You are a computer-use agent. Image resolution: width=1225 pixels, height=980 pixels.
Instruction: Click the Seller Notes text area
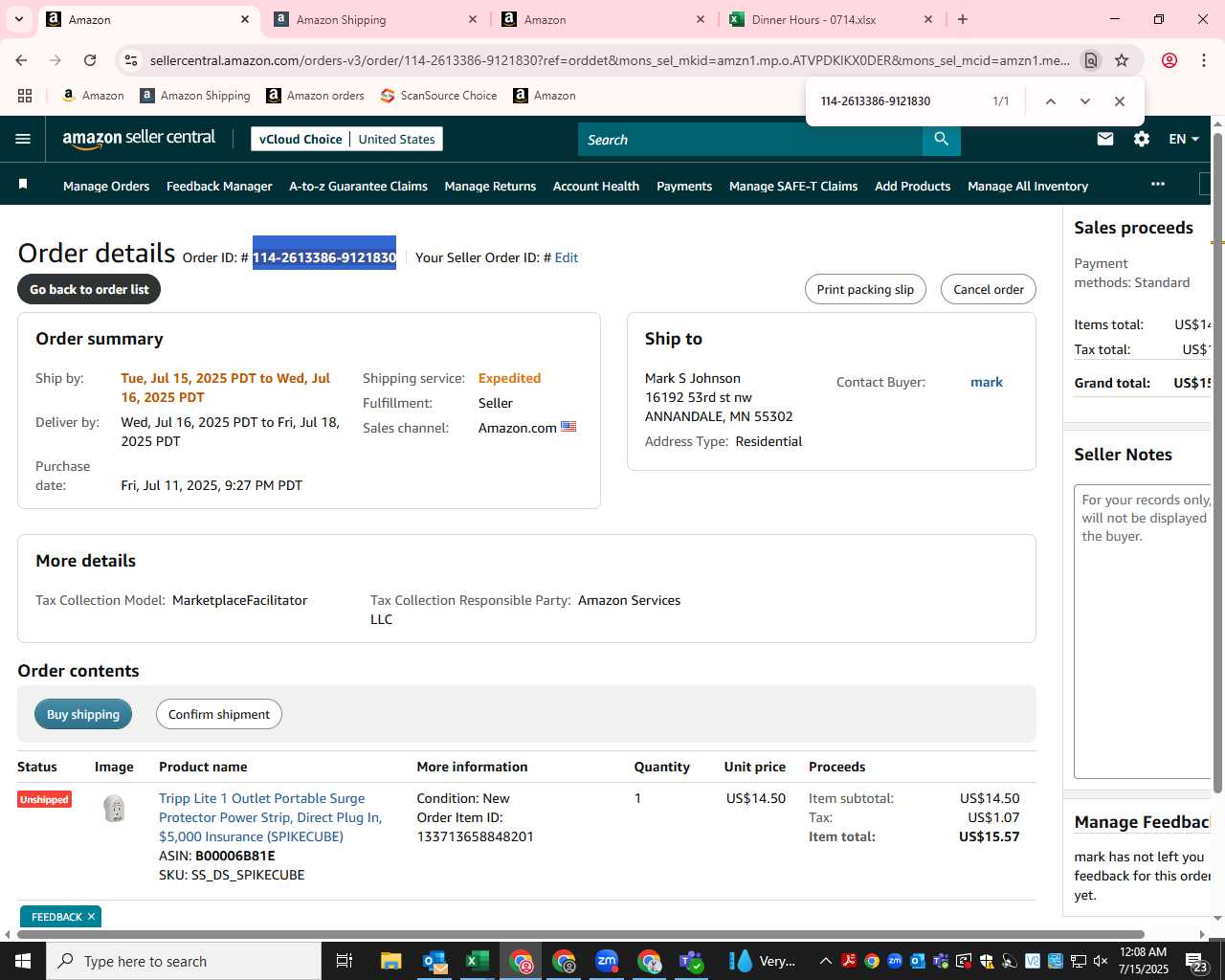tap(1143, 632)
